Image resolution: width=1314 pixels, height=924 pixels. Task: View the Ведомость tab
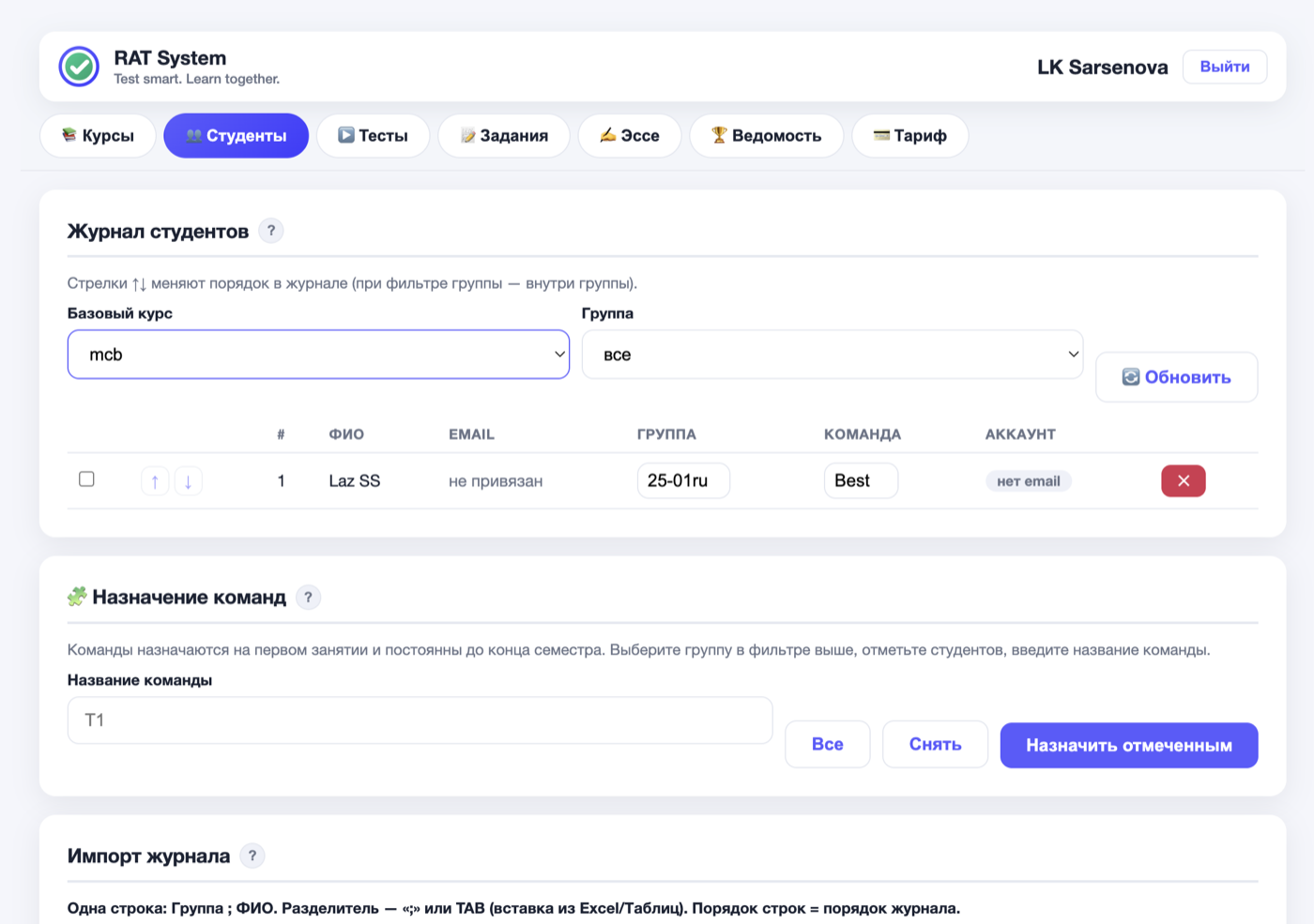[x=766, y=136]
